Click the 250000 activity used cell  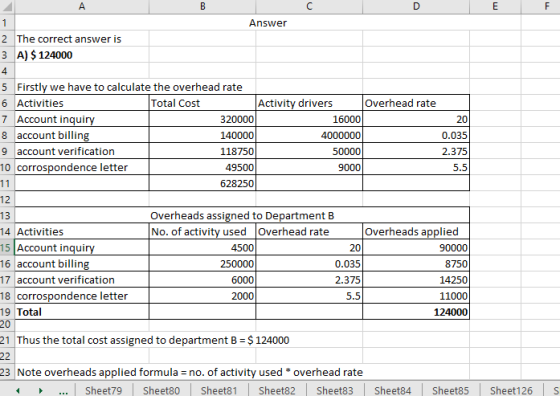(x=202, y=264)
